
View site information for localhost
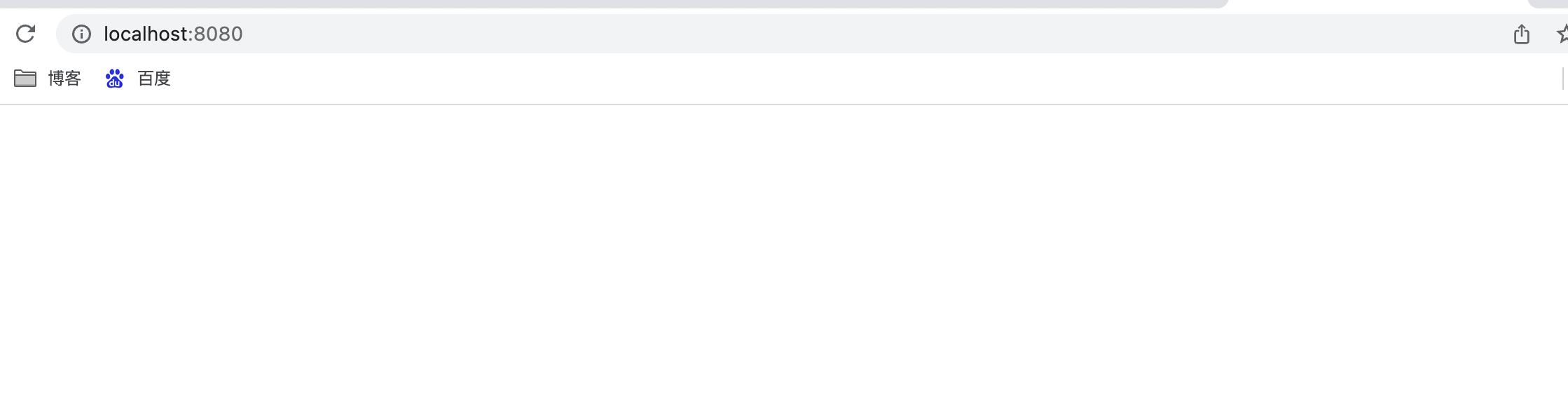(x=81, y=34)
